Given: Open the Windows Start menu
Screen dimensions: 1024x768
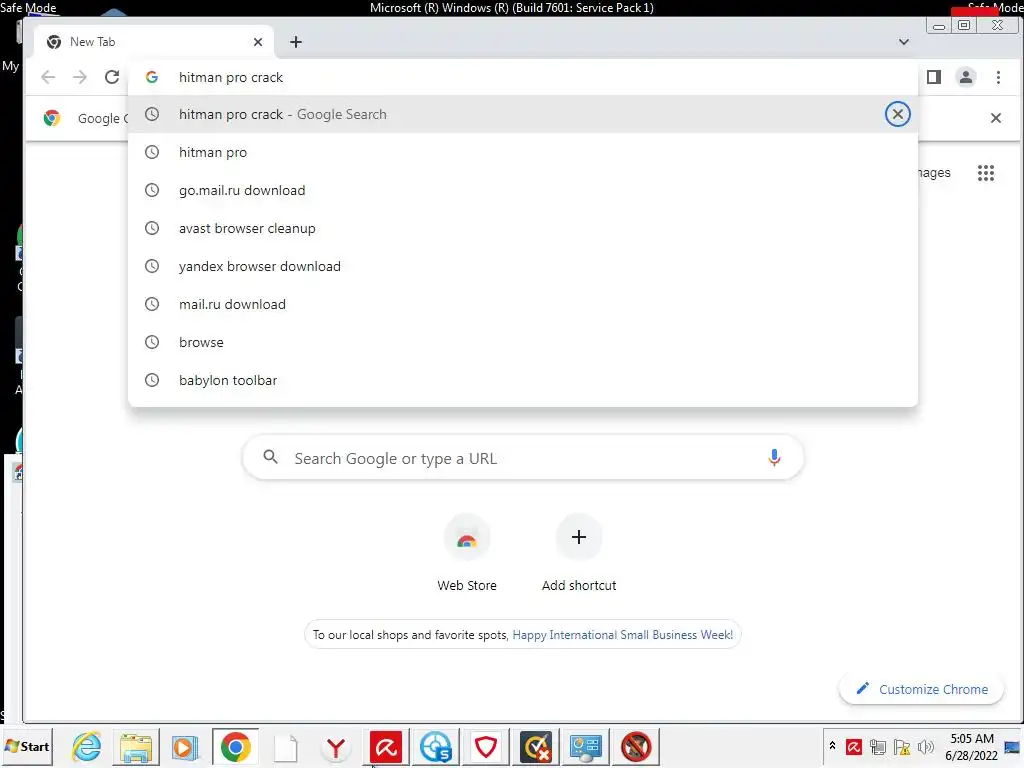Looking at the screenshot, I should coord(27,746).
